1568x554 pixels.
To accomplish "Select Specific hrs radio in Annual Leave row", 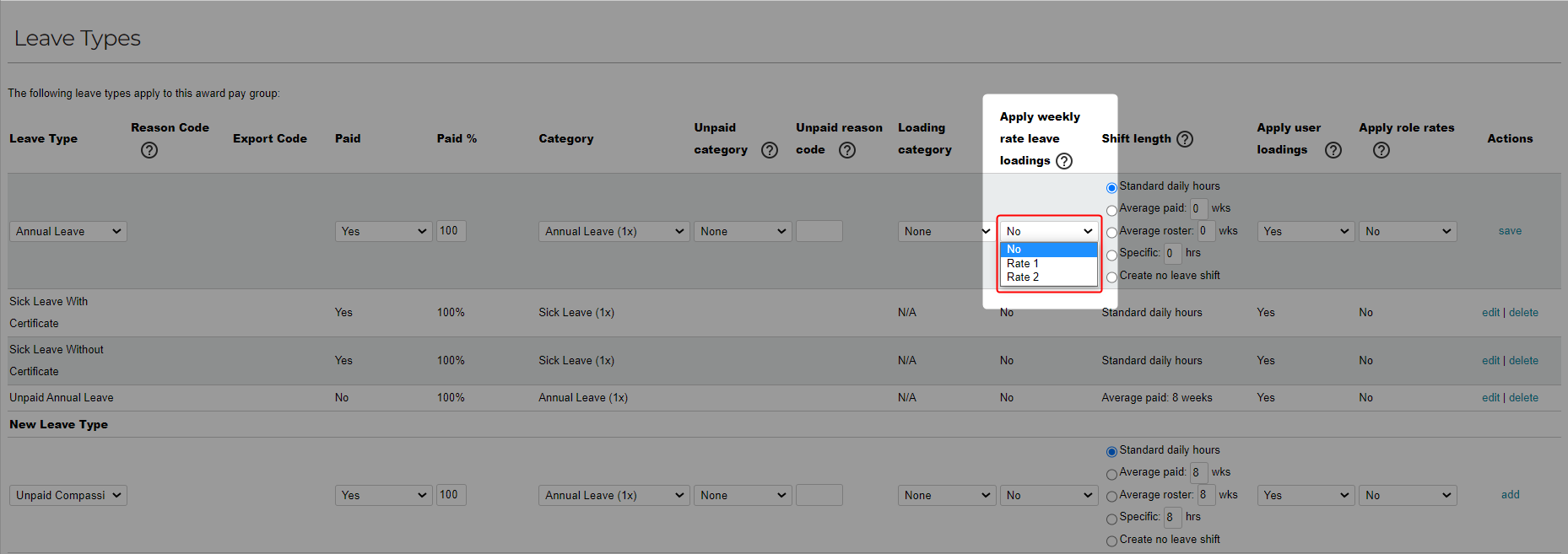I will [1111, 255].
